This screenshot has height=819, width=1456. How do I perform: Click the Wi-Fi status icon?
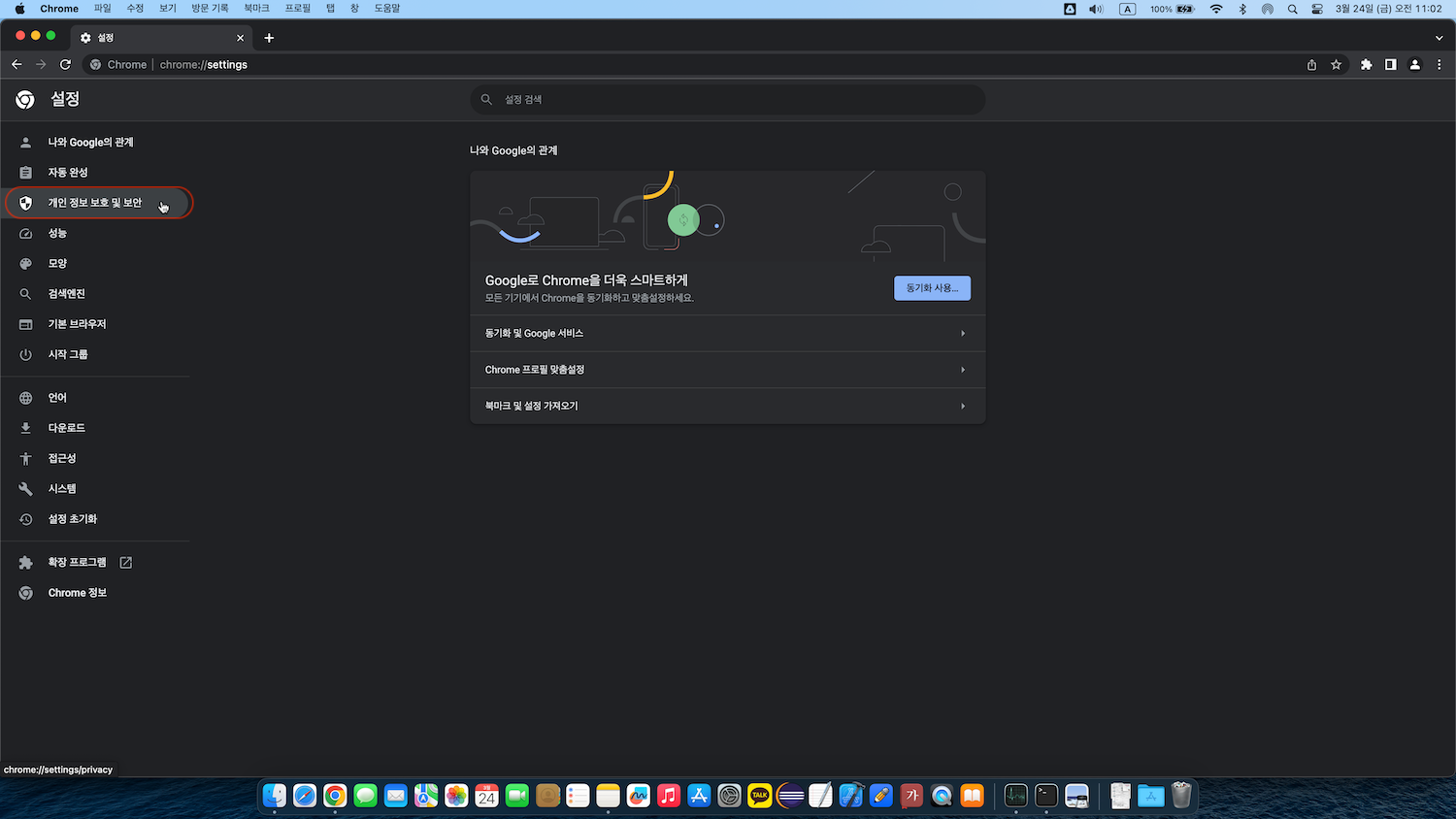[x=1216, y=9]
